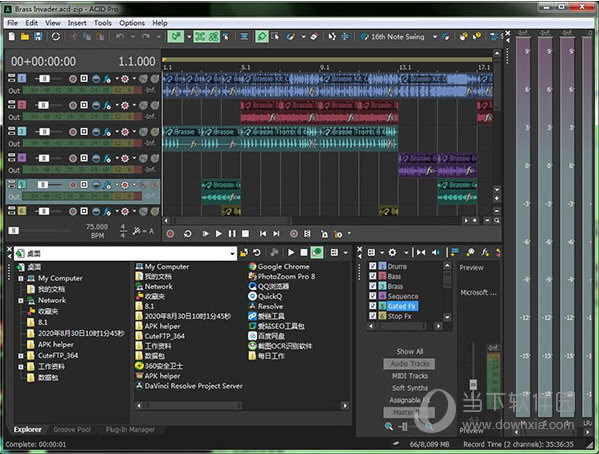Open the Tools menu
Image resolution: width=599 pixels, height=454 pixels.
coord(103,23)
